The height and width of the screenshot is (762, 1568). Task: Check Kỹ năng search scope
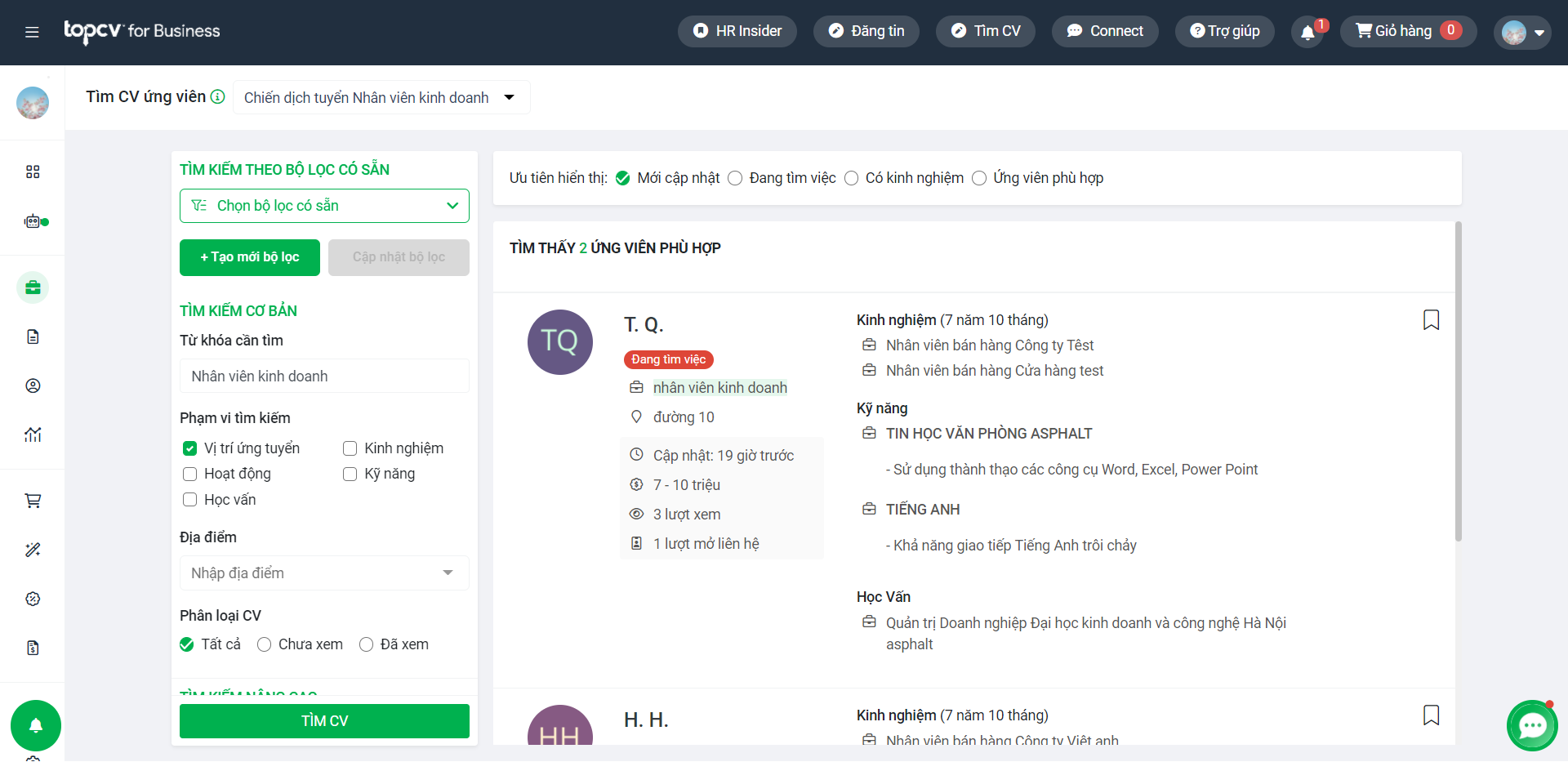350,474
